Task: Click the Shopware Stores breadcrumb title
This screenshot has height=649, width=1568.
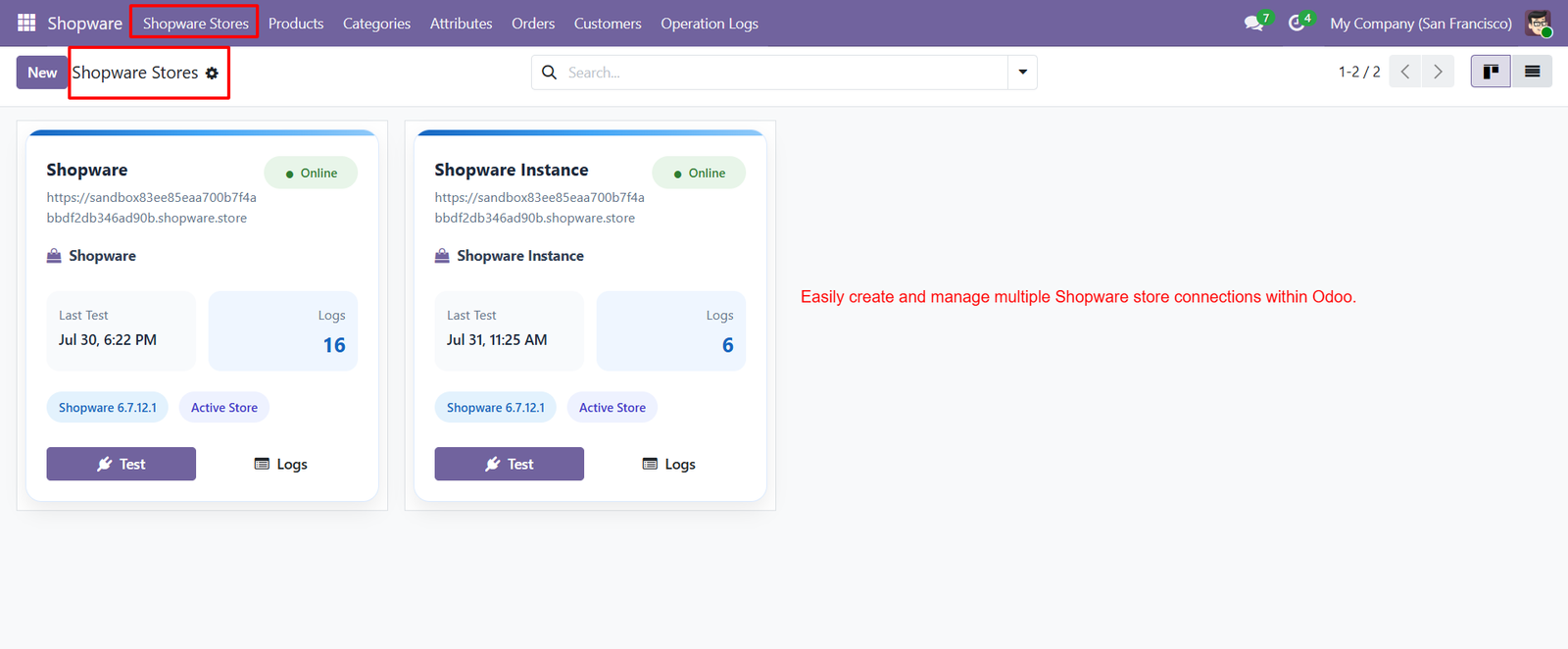Action: pos(135,73)
